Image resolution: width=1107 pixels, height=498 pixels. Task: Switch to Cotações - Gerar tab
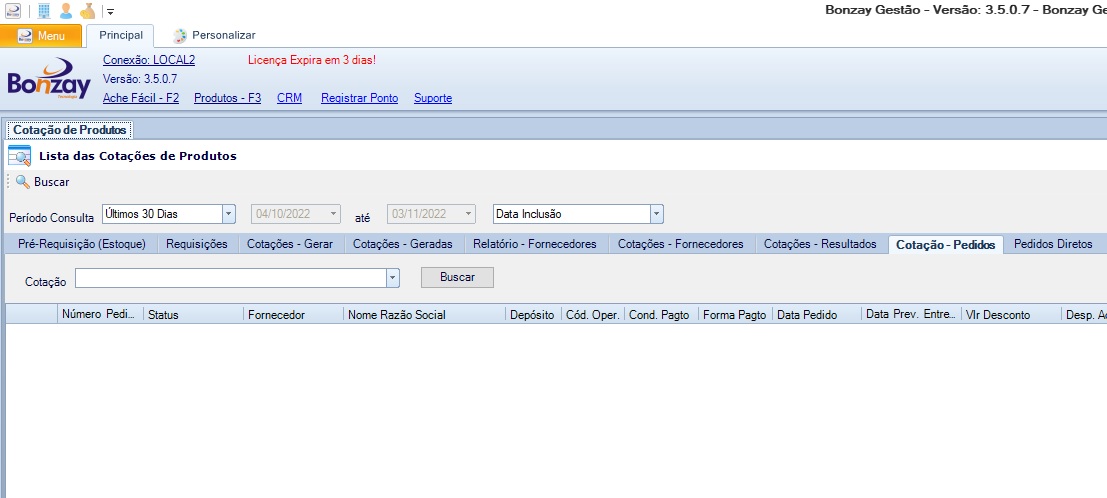coord(290,244)
